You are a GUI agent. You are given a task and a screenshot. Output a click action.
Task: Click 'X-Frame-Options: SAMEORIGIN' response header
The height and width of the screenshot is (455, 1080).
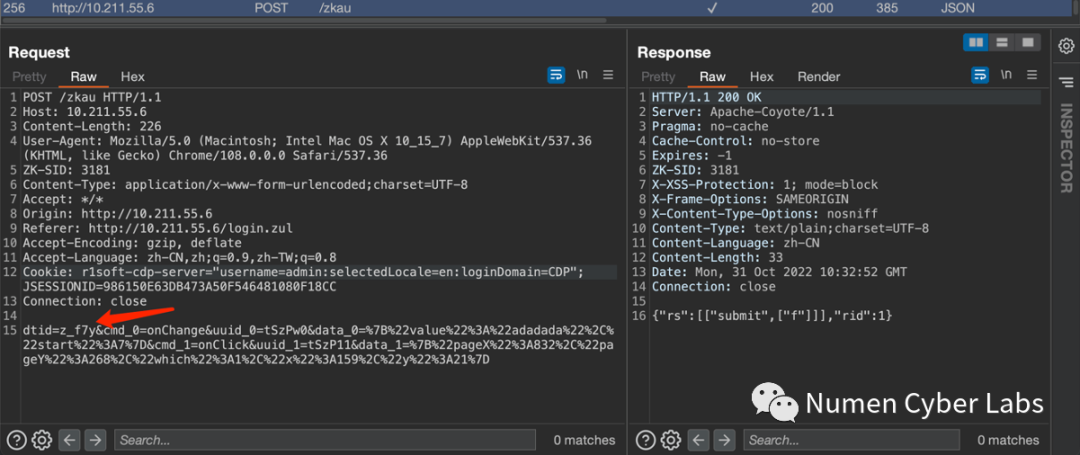(750, 200)
